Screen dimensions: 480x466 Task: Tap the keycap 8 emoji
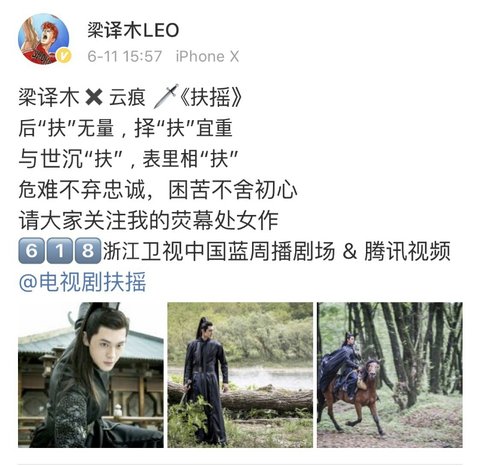coord(88,251)
